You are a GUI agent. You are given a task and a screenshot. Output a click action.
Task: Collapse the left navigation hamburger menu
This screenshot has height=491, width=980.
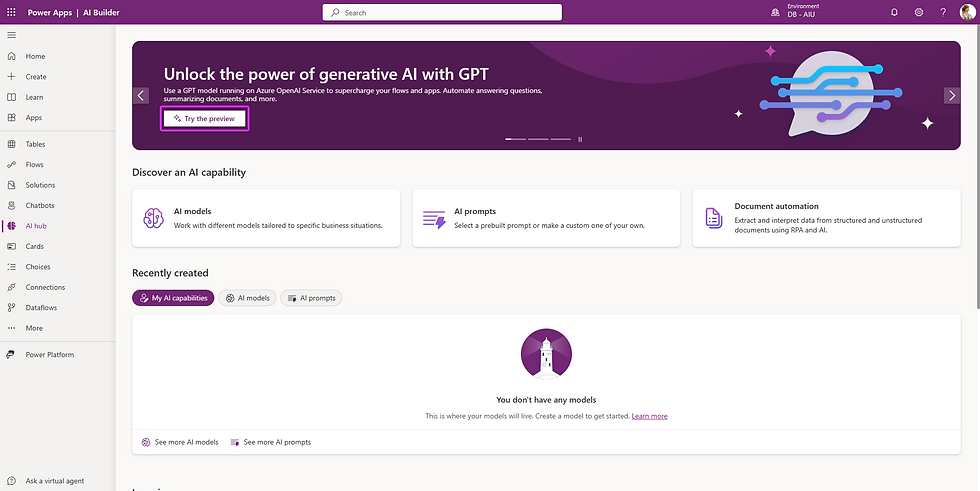point(11,35)
